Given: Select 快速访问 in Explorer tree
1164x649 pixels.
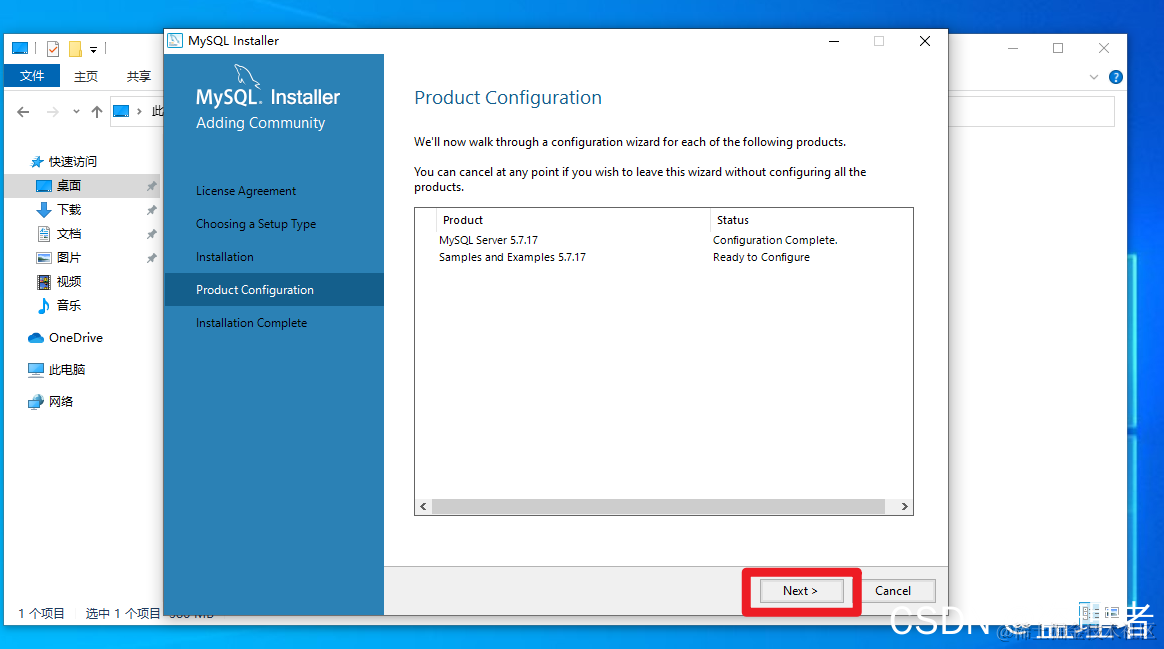Looking at the screenshot, I should pyautogui.click(x=73, y=161).
